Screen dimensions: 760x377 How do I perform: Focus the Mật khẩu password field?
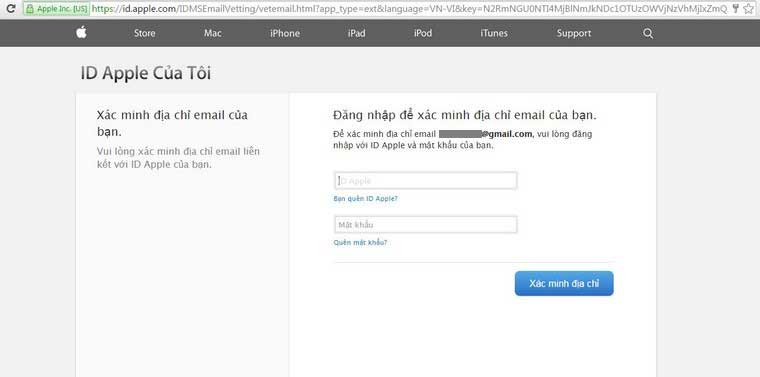pyautogui.click(x=426, y=225)
